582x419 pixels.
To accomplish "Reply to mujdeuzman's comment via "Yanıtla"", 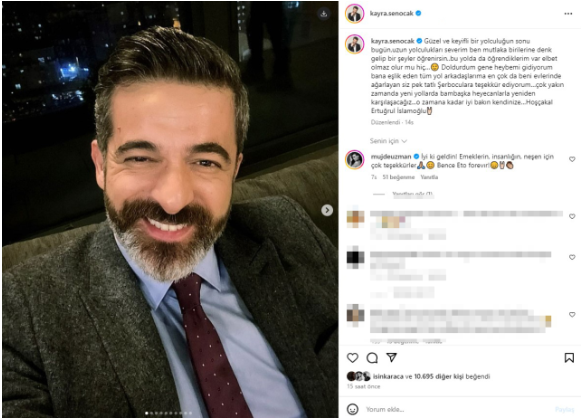I will (429, 177).
